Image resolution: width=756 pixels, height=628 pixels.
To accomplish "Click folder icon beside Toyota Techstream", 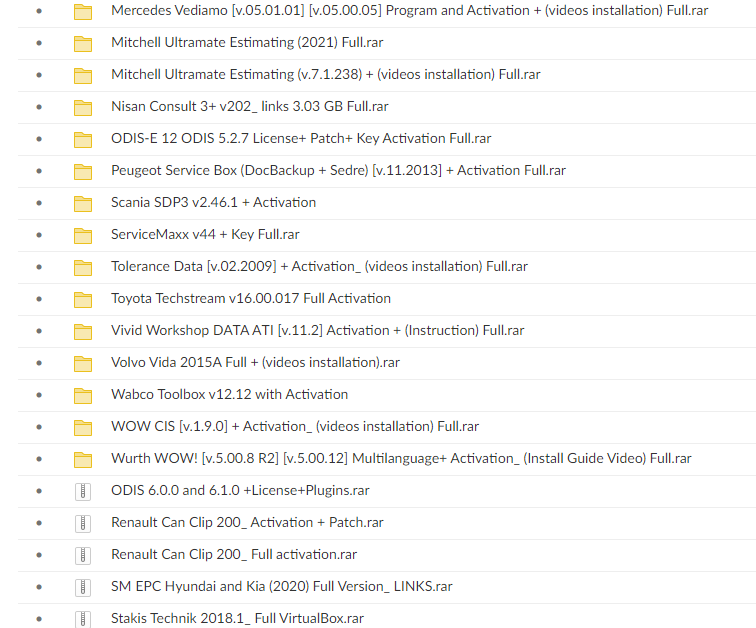I will (83, 299).
